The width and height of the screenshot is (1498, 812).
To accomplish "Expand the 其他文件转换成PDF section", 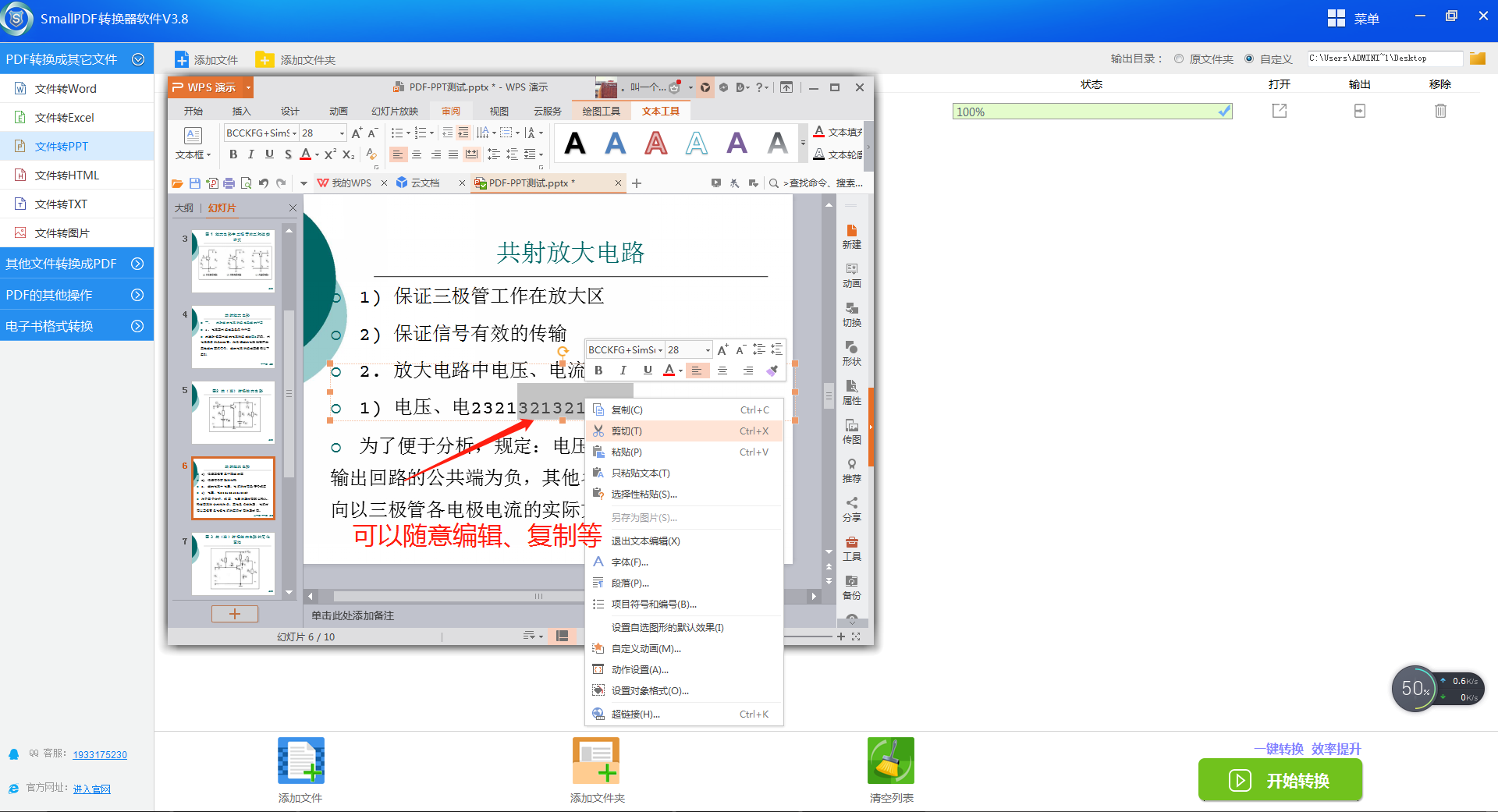I will click(x=76, y=264).
